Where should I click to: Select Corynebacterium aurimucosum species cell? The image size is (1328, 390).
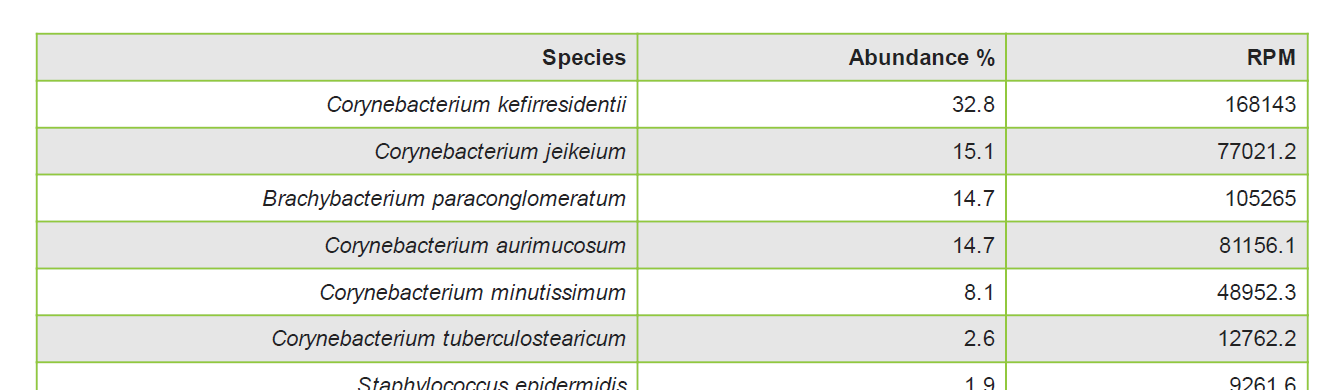(337, 245)
